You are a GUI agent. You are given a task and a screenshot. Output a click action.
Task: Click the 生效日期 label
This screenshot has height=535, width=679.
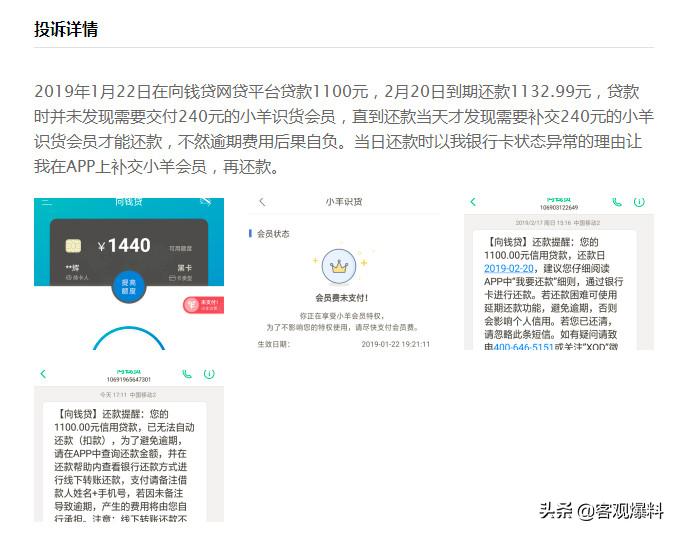tap(273, 344)
